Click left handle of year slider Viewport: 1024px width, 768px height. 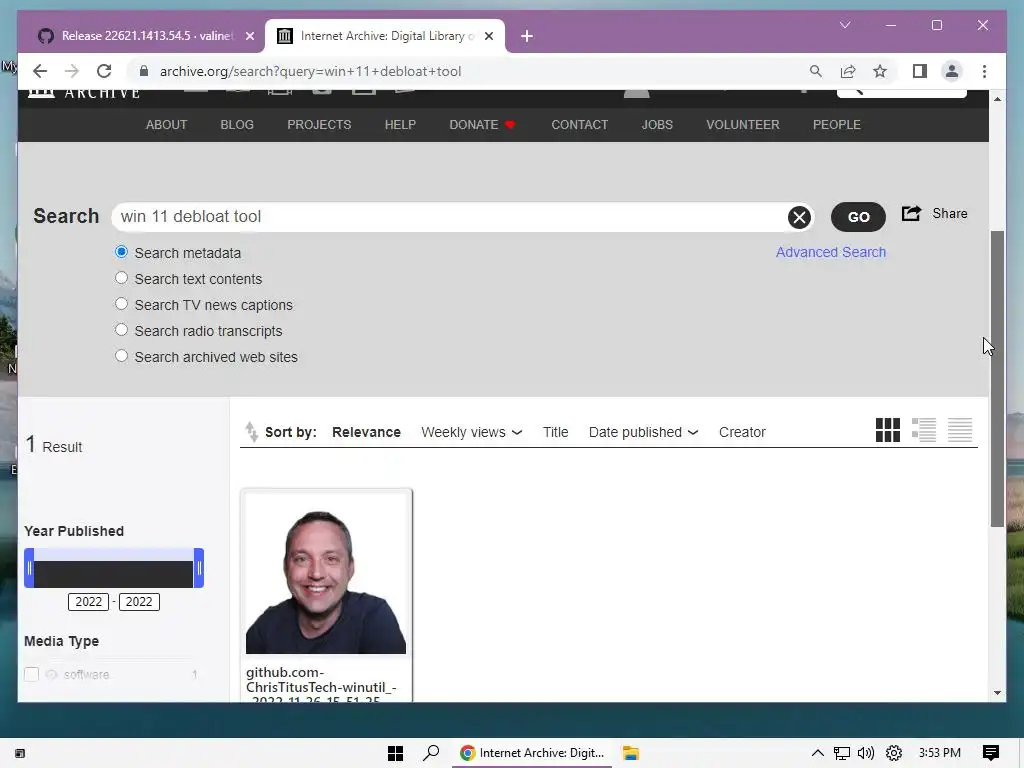[x=29, y=568]
